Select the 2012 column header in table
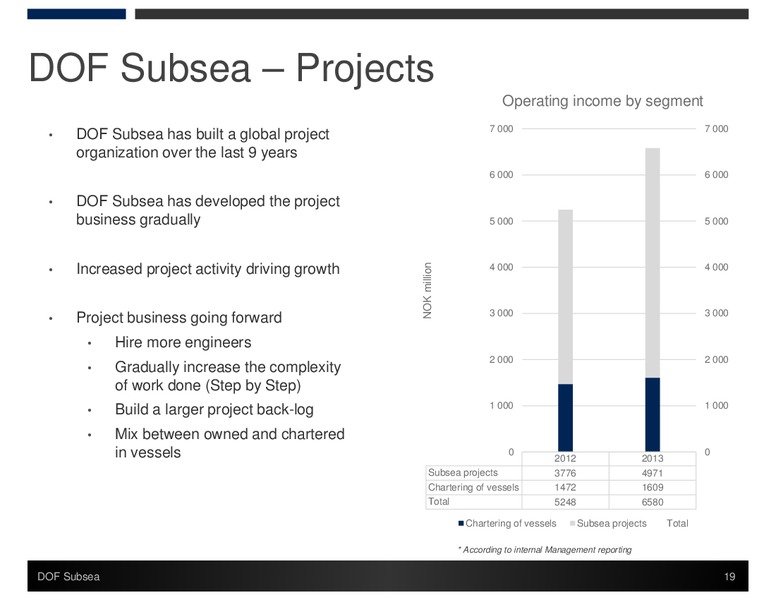 [565, 458]
